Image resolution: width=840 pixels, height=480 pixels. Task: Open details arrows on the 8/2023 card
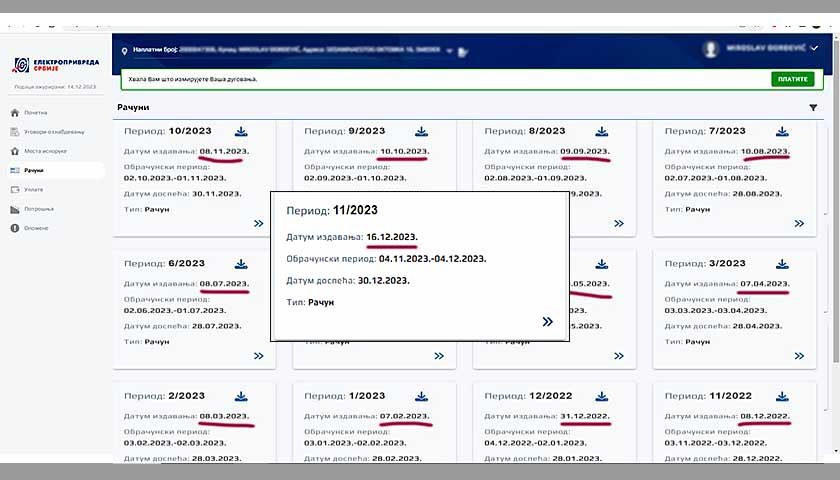(619, 223)
